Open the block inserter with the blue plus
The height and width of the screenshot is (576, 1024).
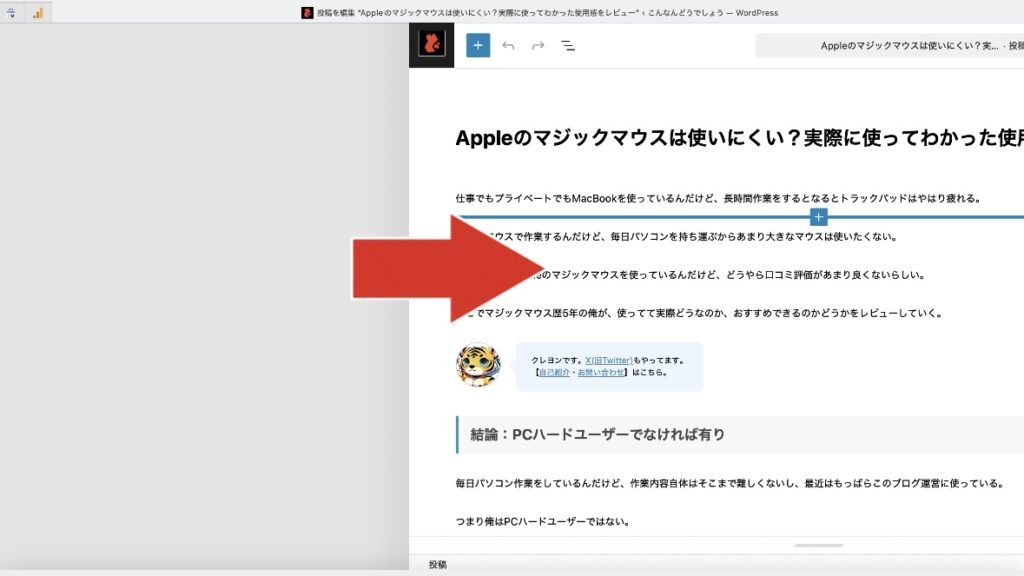coord(477,45)
